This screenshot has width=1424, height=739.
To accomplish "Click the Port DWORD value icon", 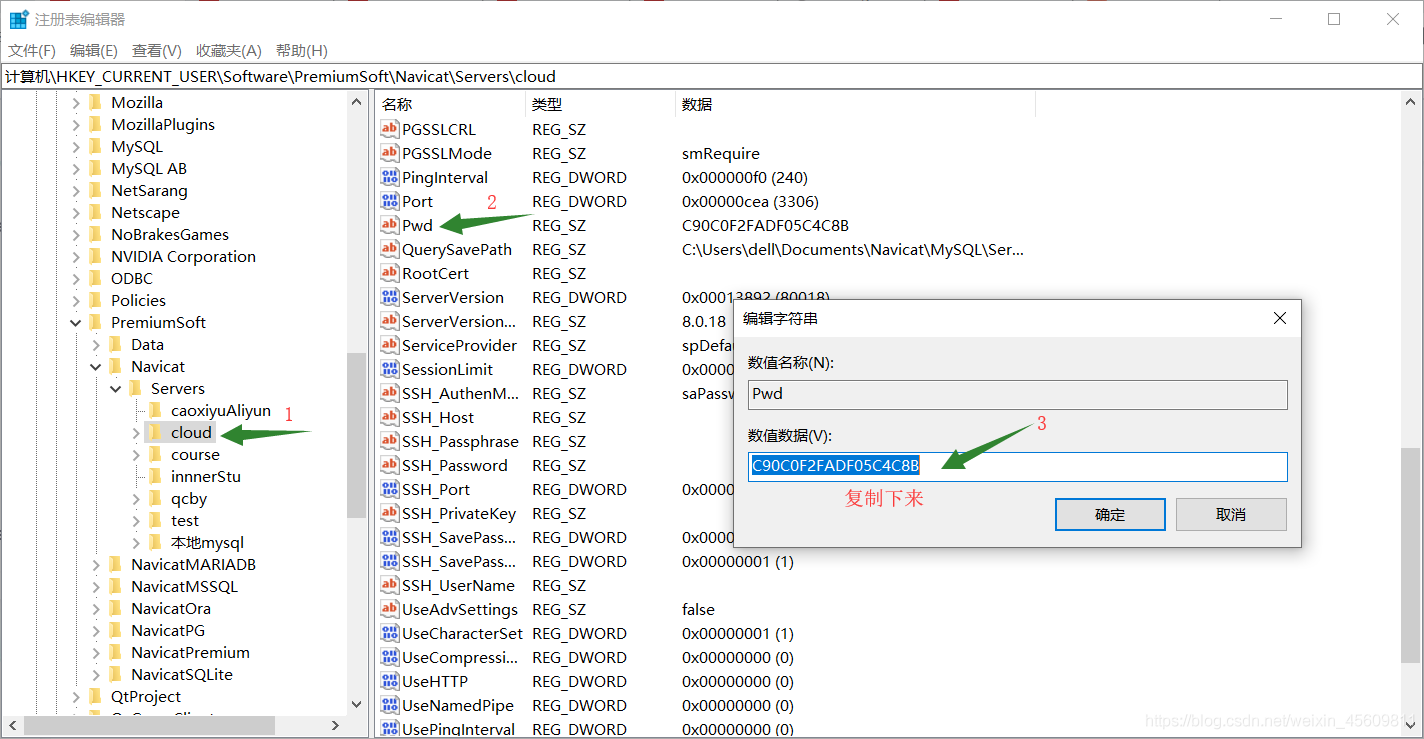I will pos(390,201).
